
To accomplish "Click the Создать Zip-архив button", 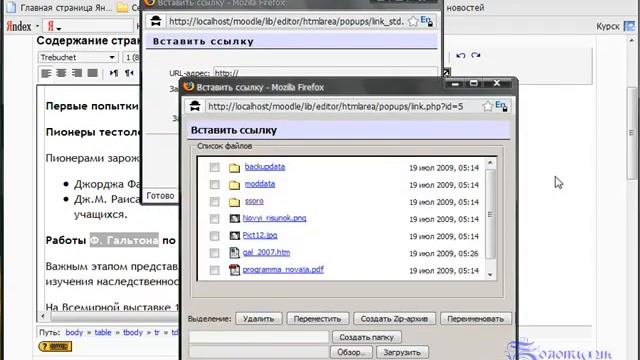I will tap(394, 319).
